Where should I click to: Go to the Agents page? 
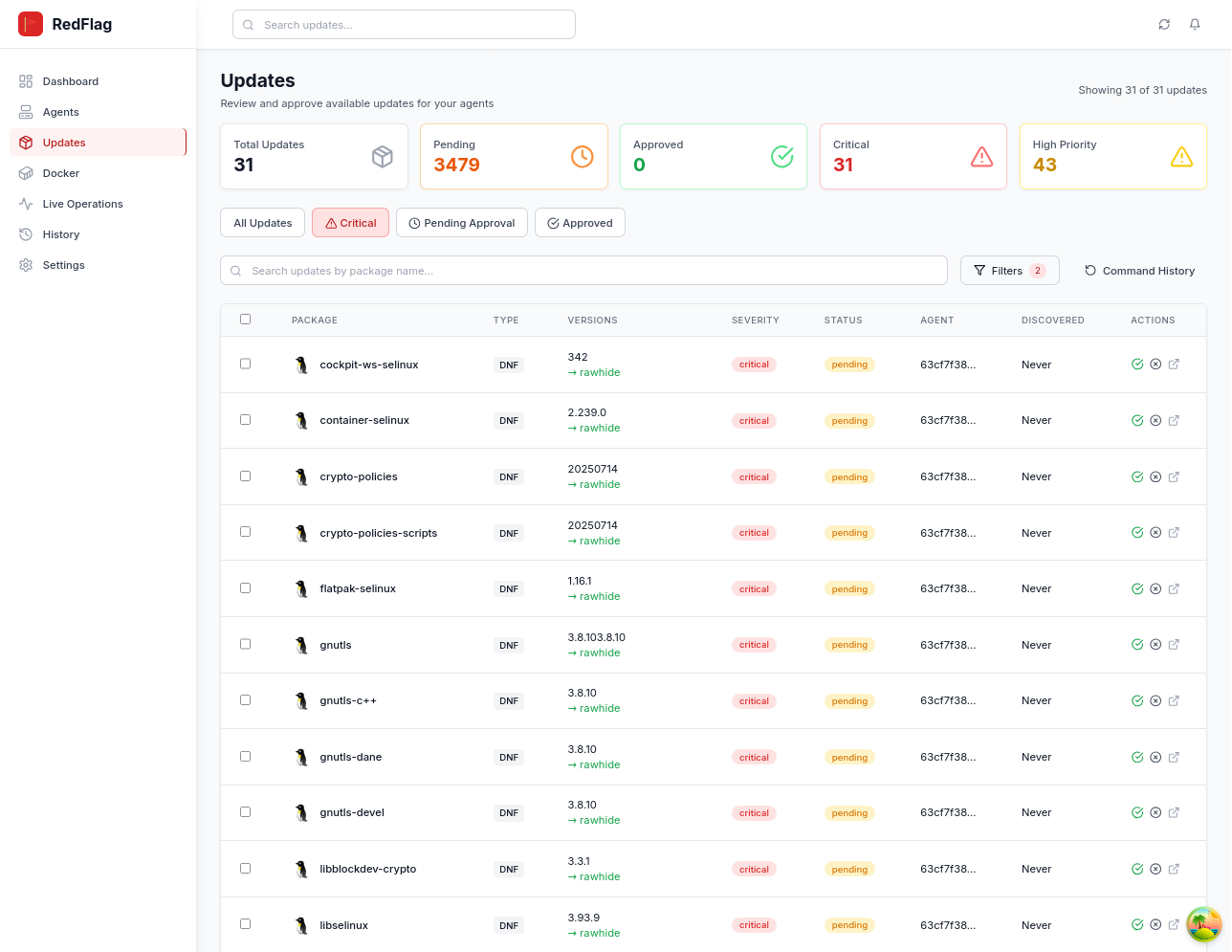pyautogui.click(x=58, y=112)
